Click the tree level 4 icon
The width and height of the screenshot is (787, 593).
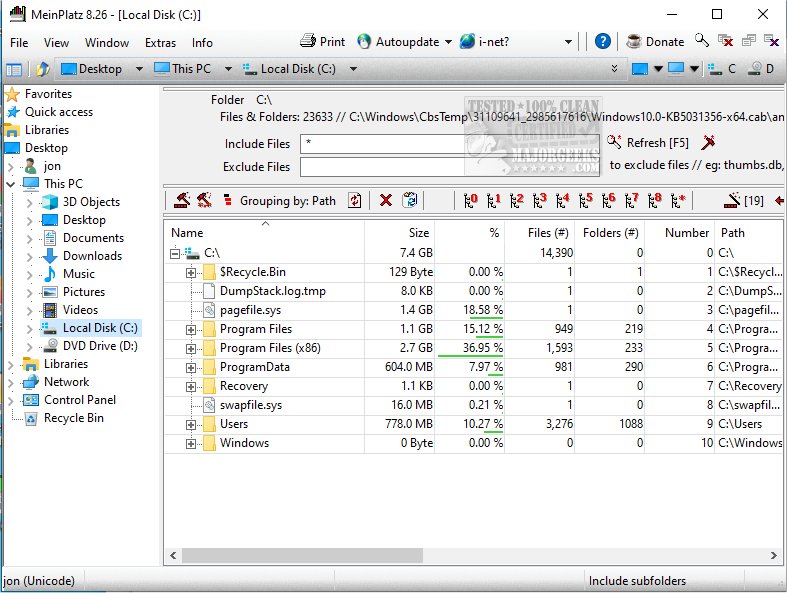click(x=562, y=200)
